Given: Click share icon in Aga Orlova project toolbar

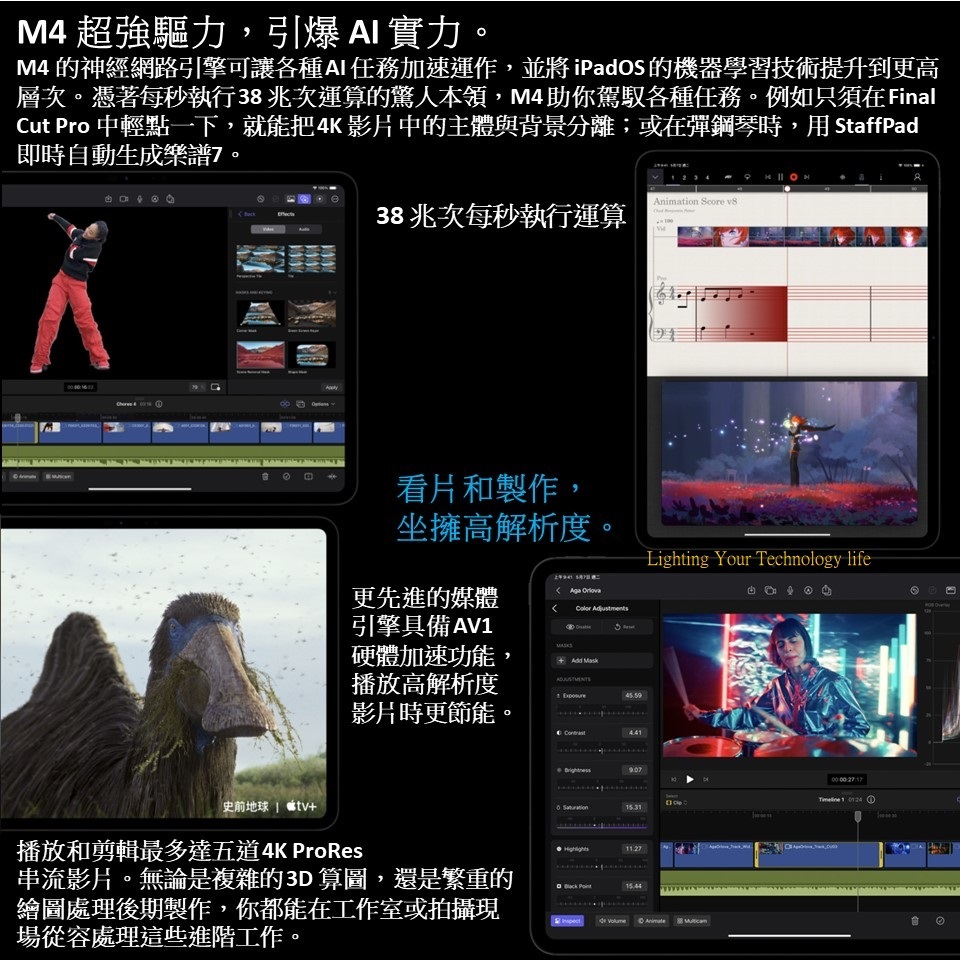Looking at the screenshot, I should coord(827,591).
